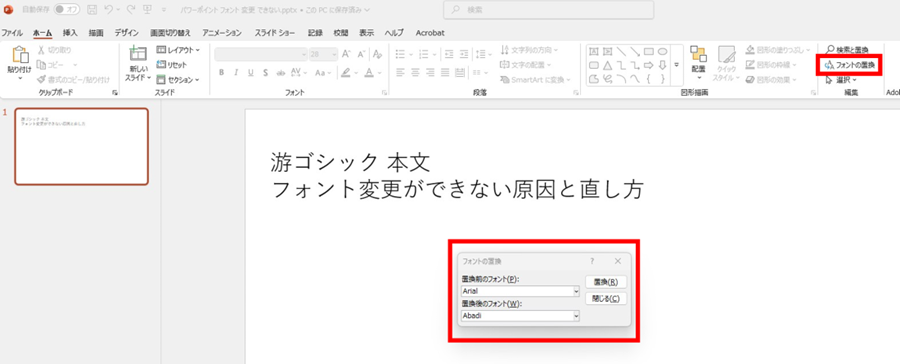Decrease font size with small A icon
The image size is (900, 364).
click(x=361, y=54)
